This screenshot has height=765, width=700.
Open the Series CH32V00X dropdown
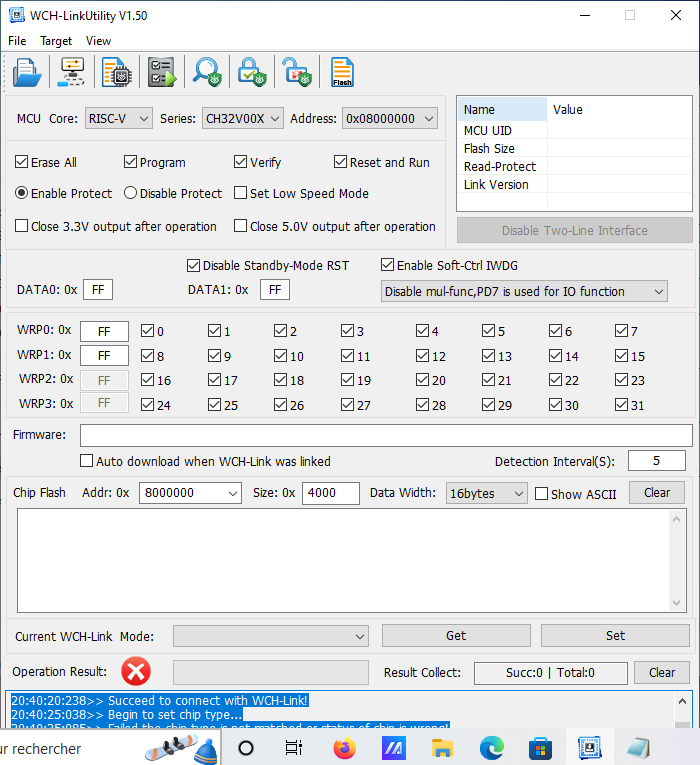point(243,118)
